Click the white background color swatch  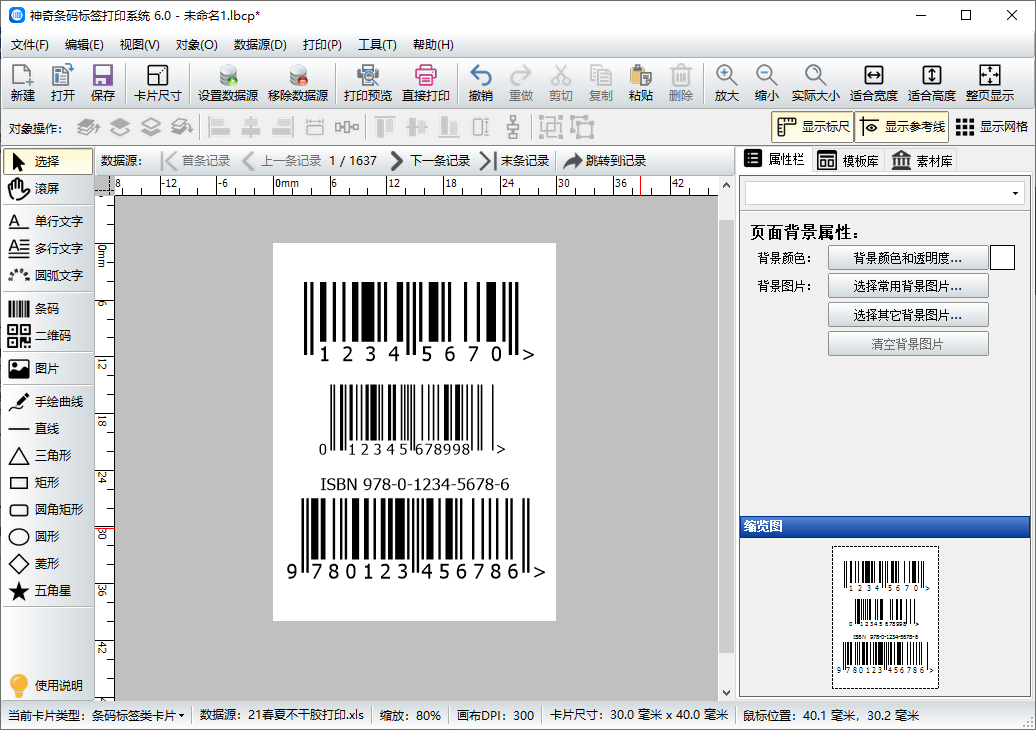click(1002, 258)
